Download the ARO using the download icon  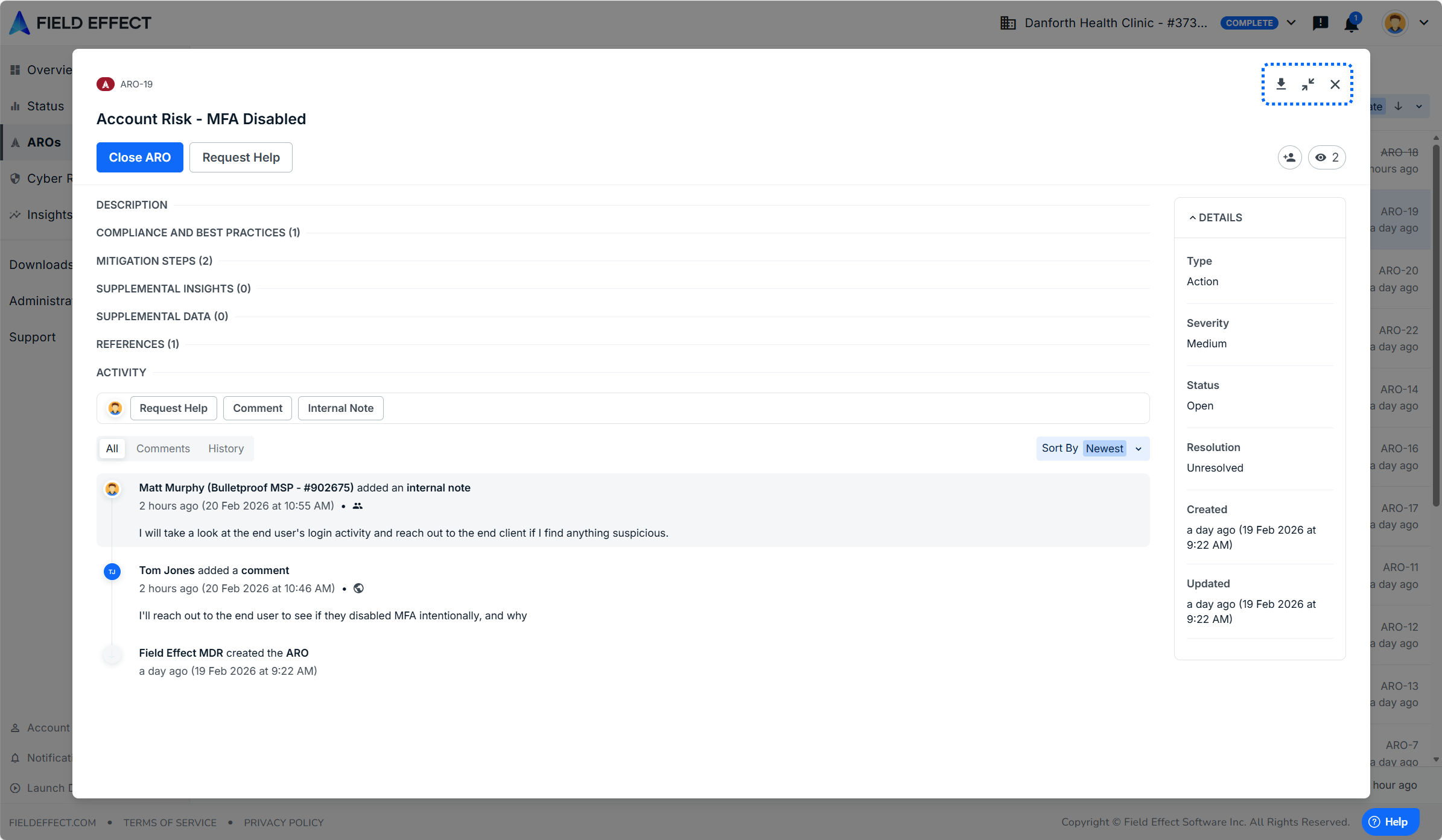pyautogui.click(x=1281, y=84)
